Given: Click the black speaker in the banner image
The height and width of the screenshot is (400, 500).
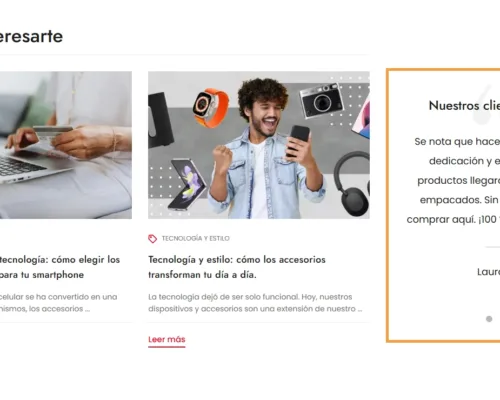Looking at the screenshot, I should click(160, 120).
